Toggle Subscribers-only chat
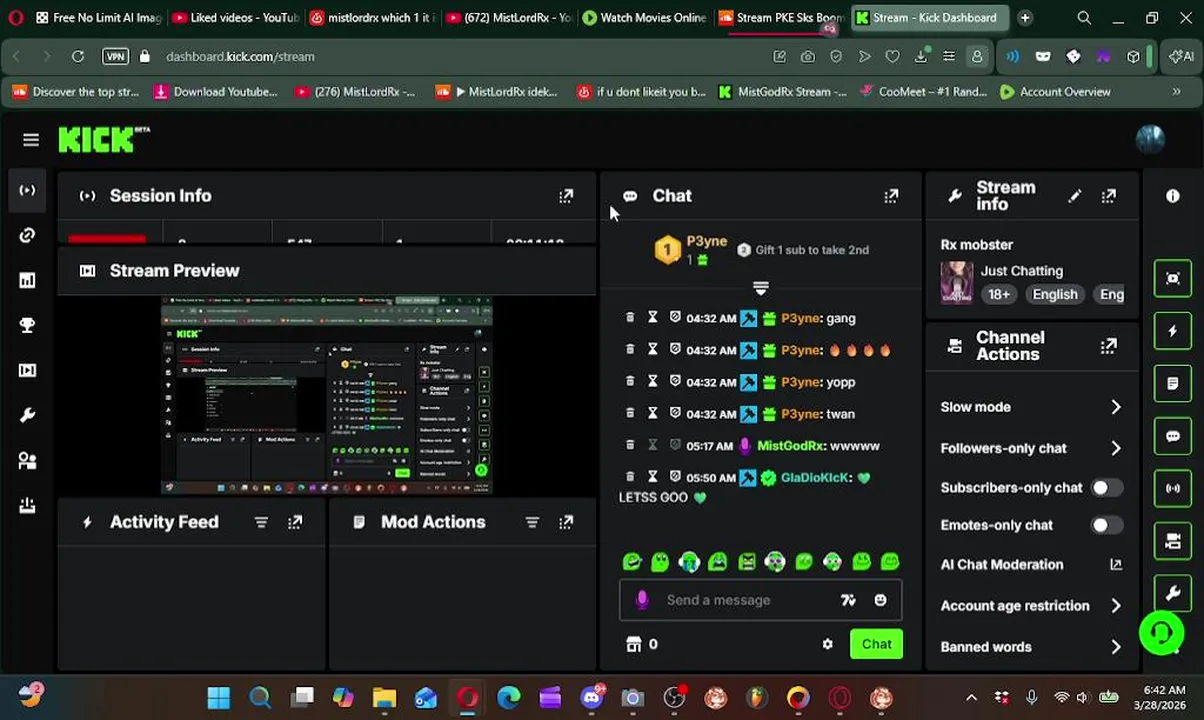This screenshot has width=1204, height=720. click(1106, 488)
